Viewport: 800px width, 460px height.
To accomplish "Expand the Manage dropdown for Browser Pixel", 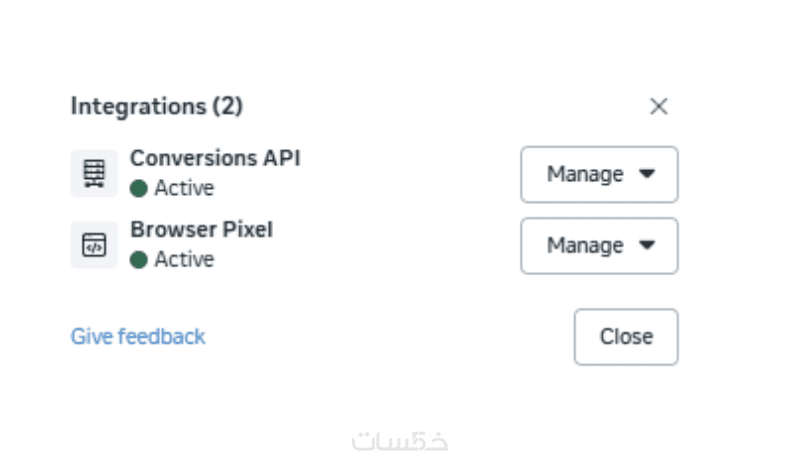I will 599,245.
